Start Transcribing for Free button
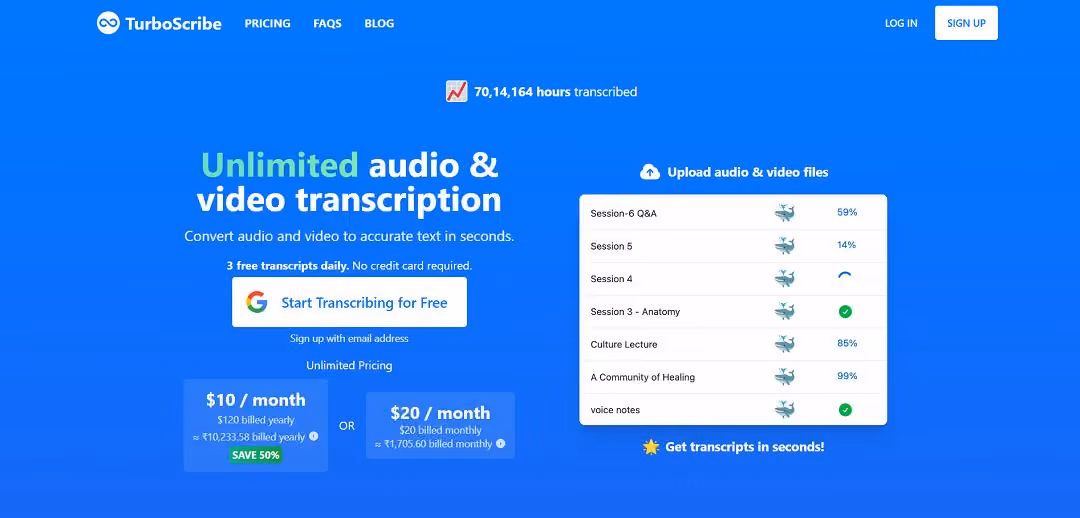Image resolution: width=1080 pixels, height=518 pixels. coord(349,302)
